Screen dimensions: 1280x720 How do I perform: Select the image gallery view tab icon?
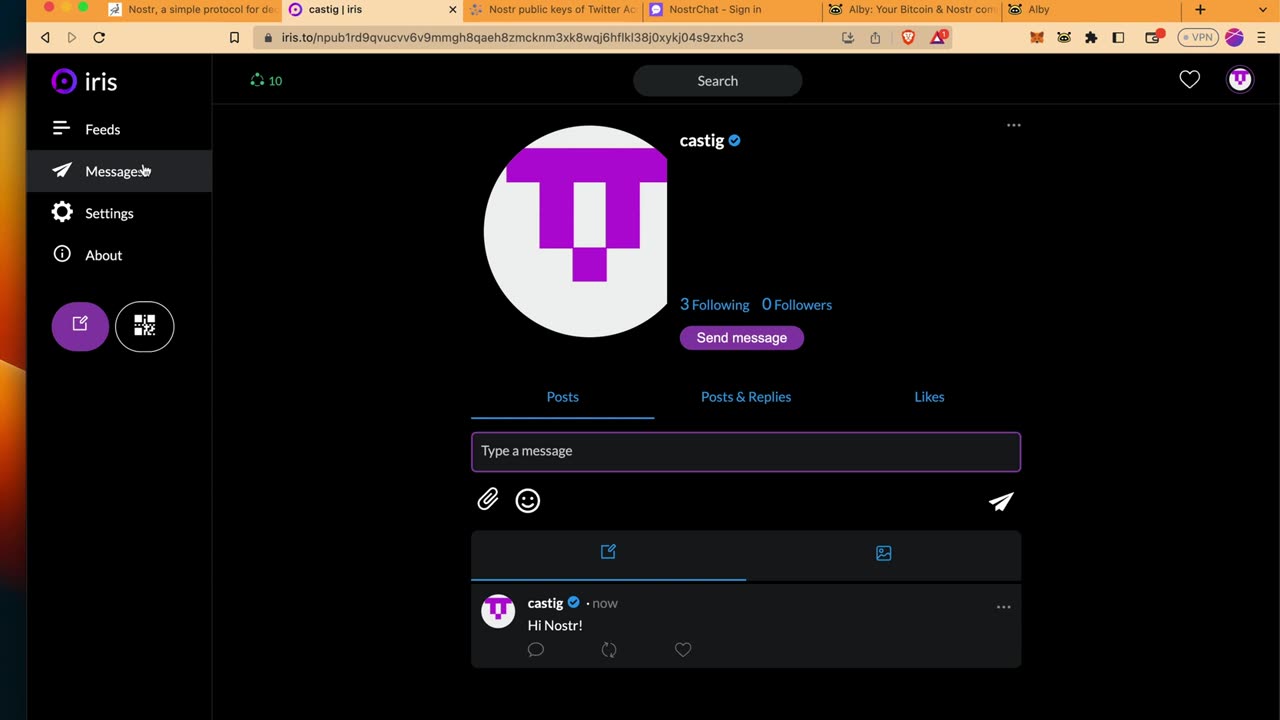[884, 553]
